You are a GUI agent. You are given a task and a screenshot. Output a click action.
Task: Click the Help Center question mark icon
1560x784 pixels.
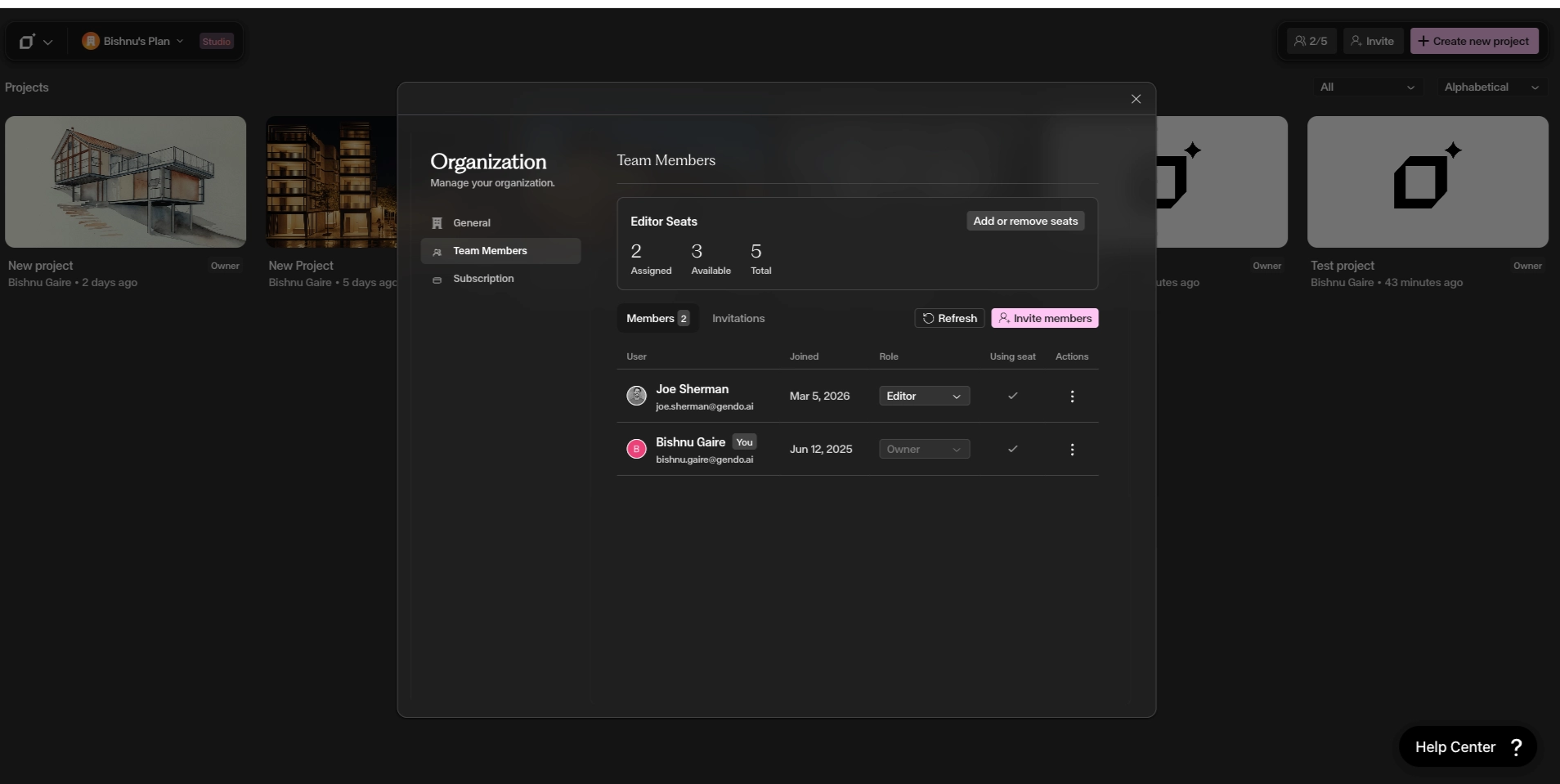coord(1515,746)
